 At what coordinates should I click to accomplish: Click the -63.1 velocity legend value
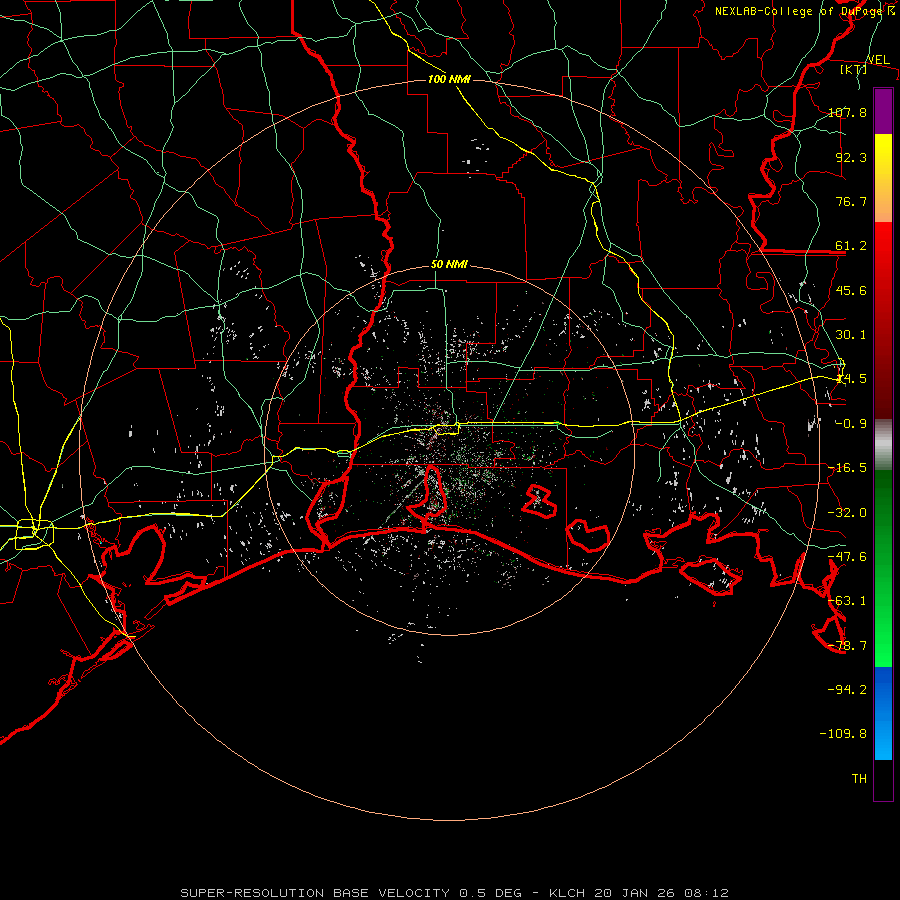pyautogui.click(x=847, y=601)
